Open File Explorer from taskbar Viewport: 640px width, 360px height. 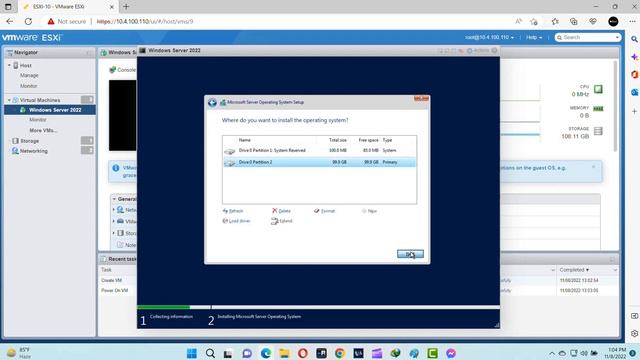[x=284, y=353]
